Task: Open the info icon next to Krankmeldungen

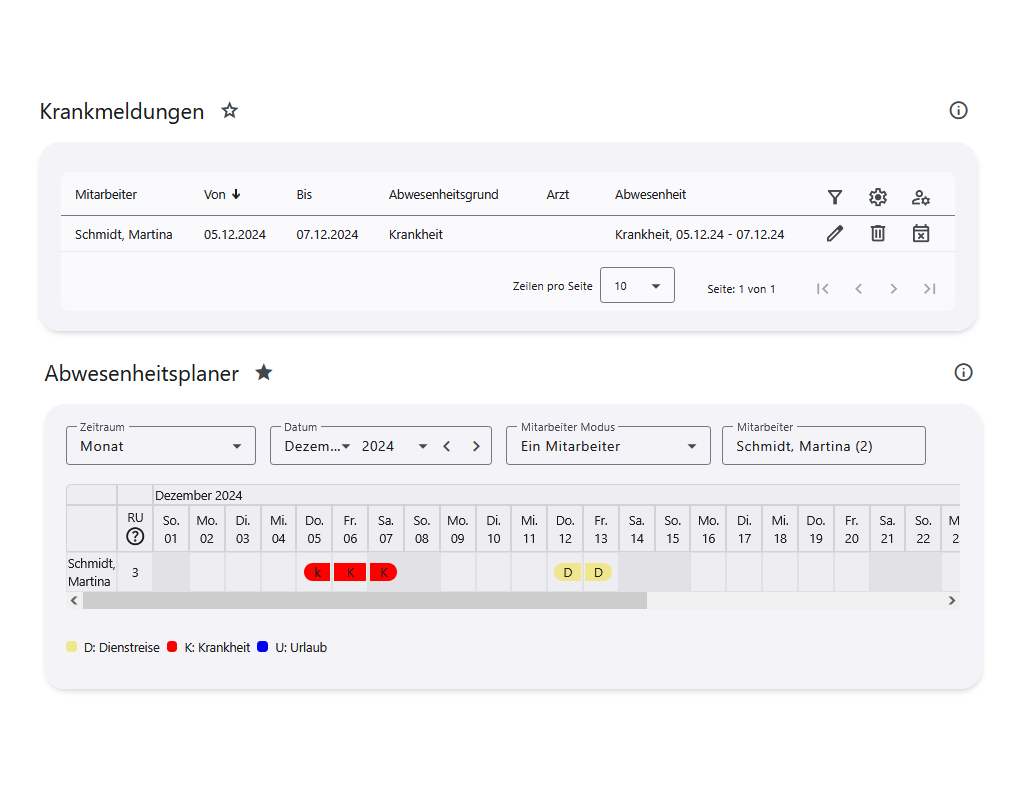Action: [x=958, y=110]
